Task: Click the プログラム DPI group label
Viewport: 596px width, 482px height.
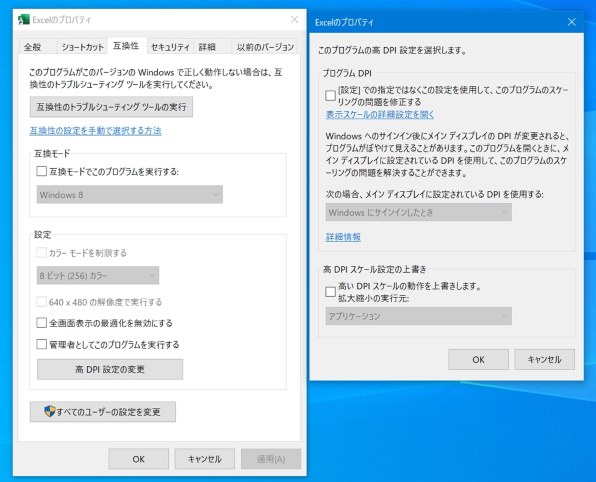Action: pyautogui.click(x=347, y=73)
